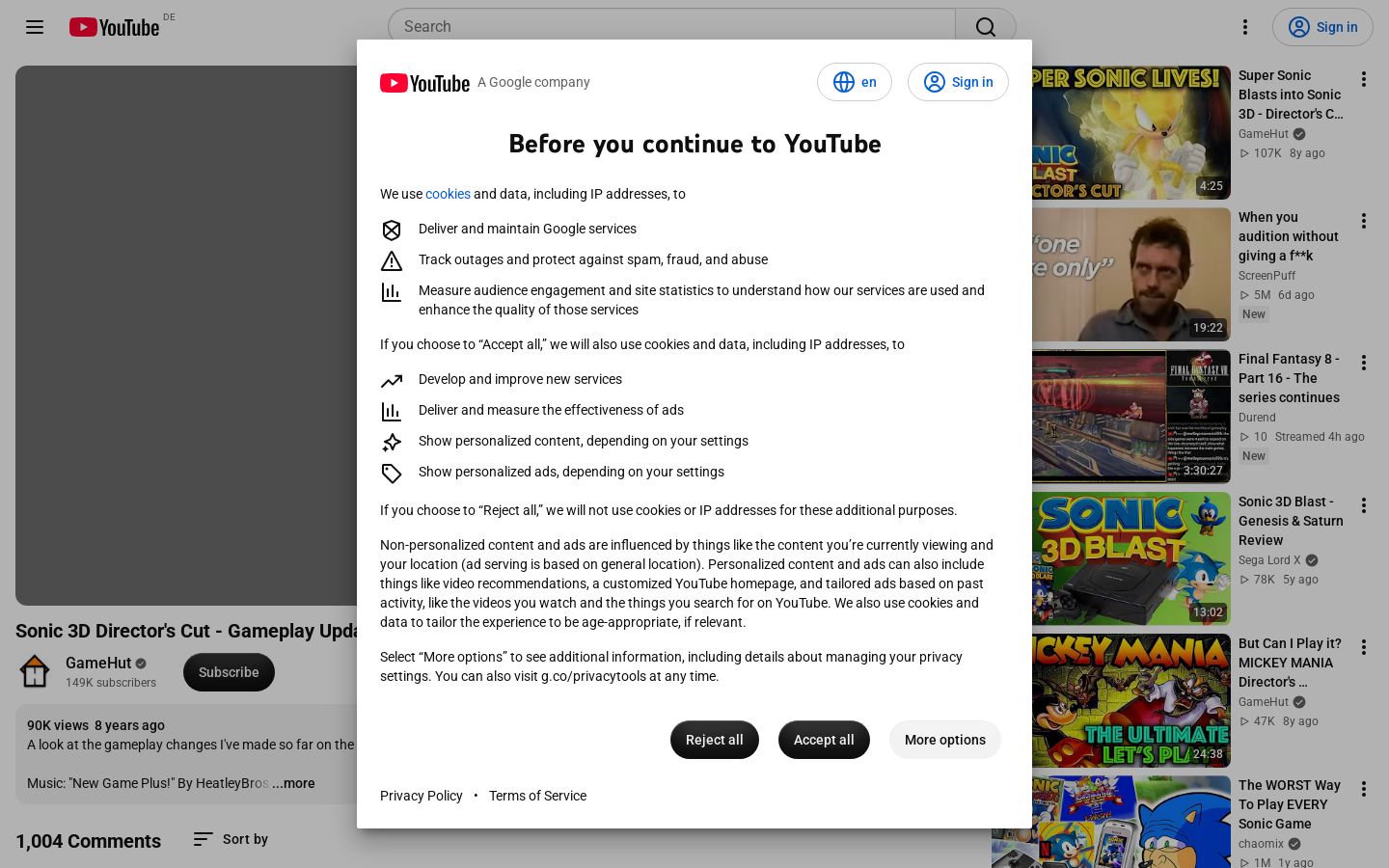Open the language selector showing en
Viewport: 1389px width, 868px height.
(855, 82)
